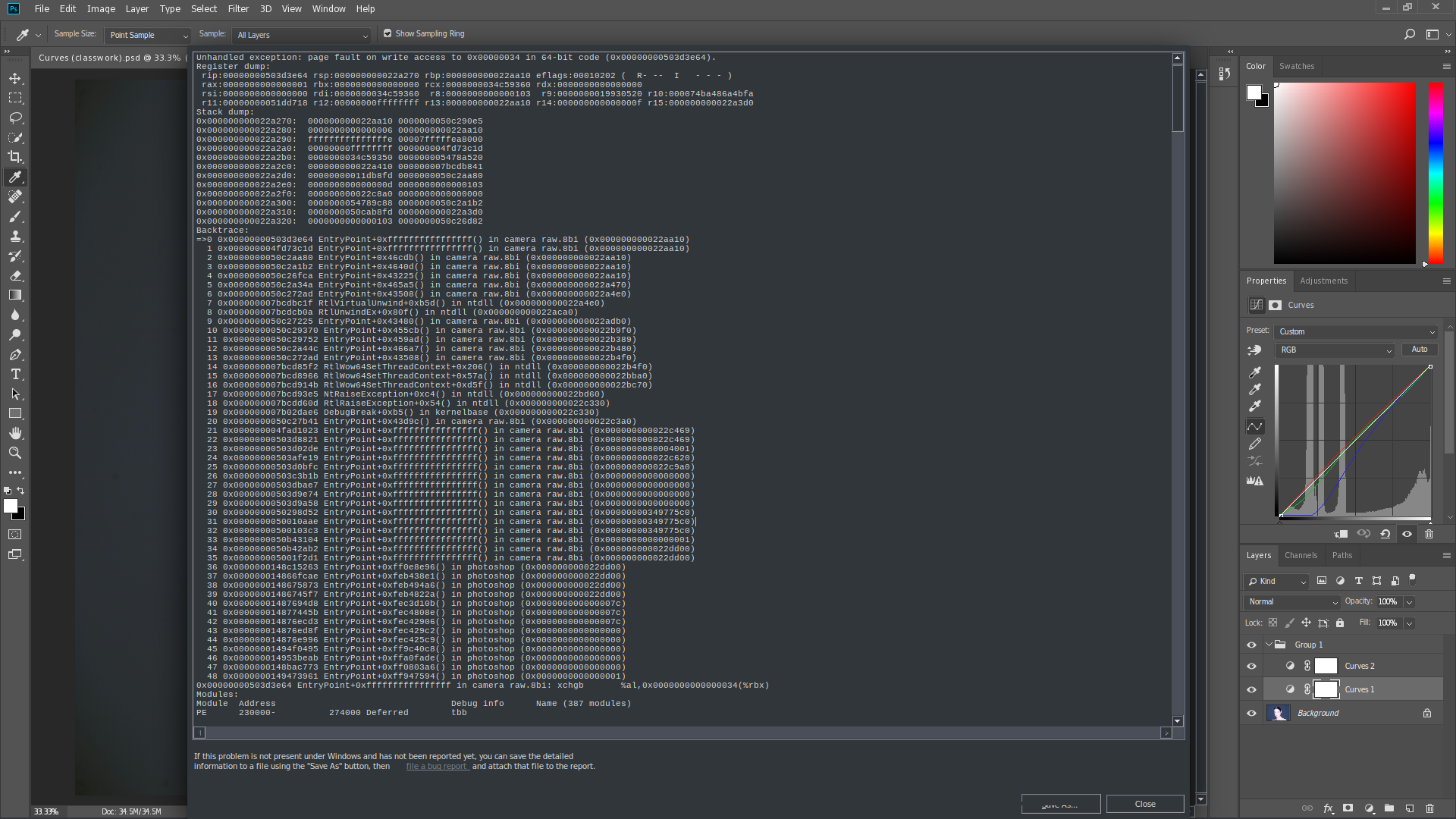Viewport: 1456px width, 819px height.
Task: Select the Pen tool
Action: (15, 354)
